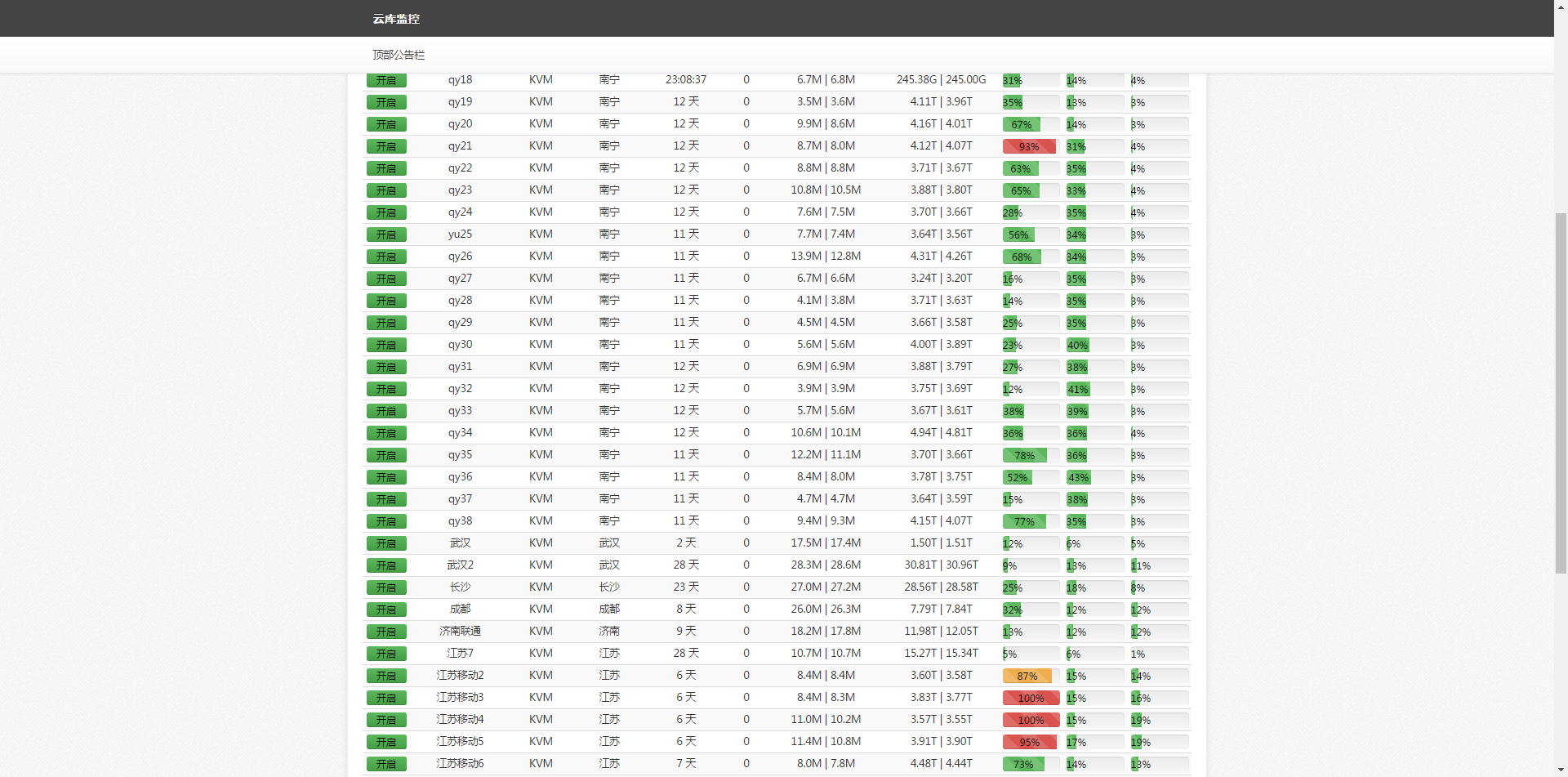Viewport: 1568px width, 777px height.
Task: Click the network speed 26.0M | 26.3M
Action: 826,609
